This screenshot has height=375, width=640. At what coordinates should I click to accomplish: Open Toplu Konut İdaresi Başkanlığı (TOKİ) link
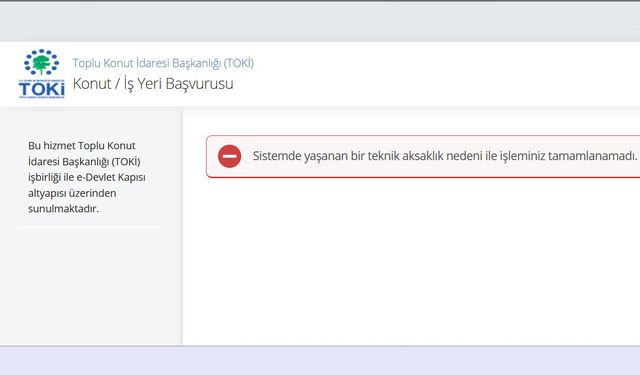163,63
